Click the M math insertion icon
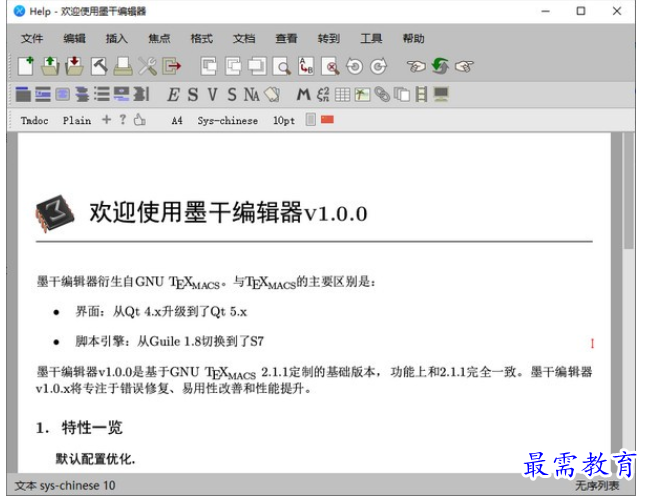 304,95
